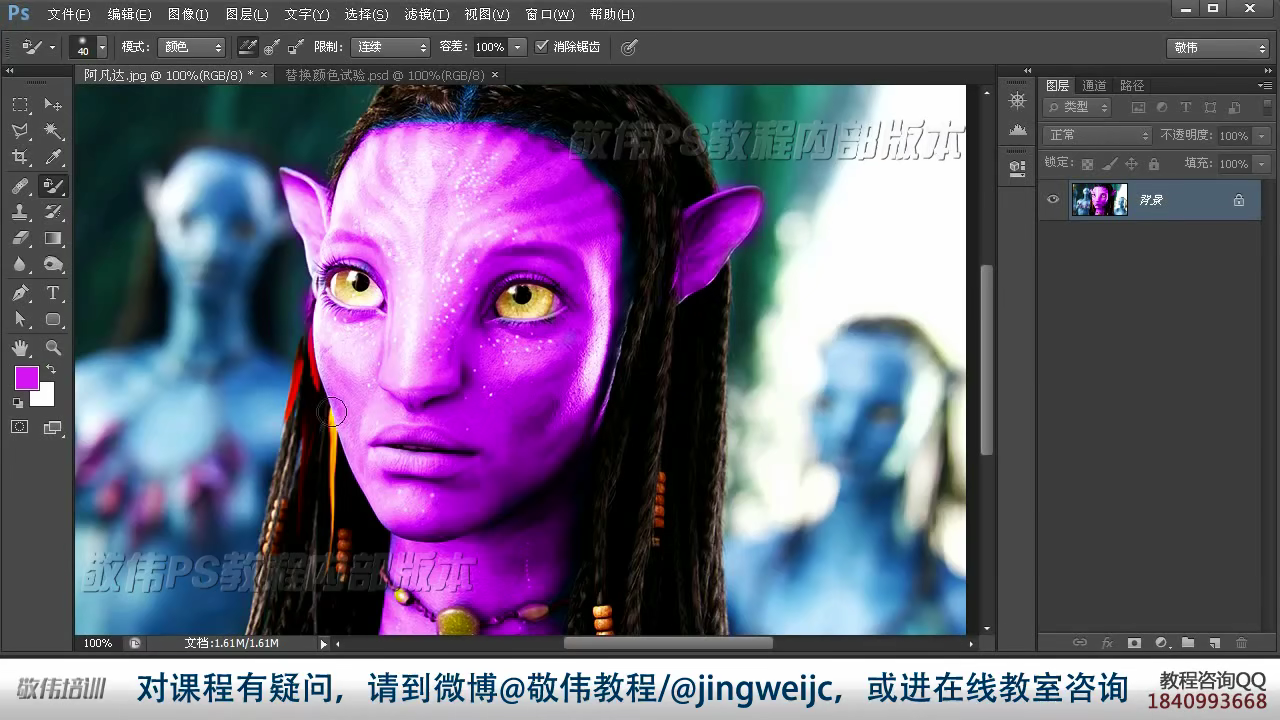
Task: Select the Polygonal Lasso tool
Action: click(20, 131)
